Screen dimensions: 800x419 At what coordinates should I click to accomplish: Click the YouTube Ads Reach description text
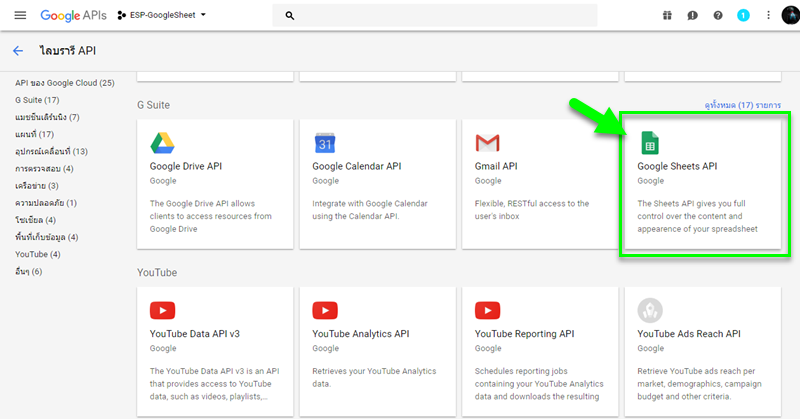point(699,384)
